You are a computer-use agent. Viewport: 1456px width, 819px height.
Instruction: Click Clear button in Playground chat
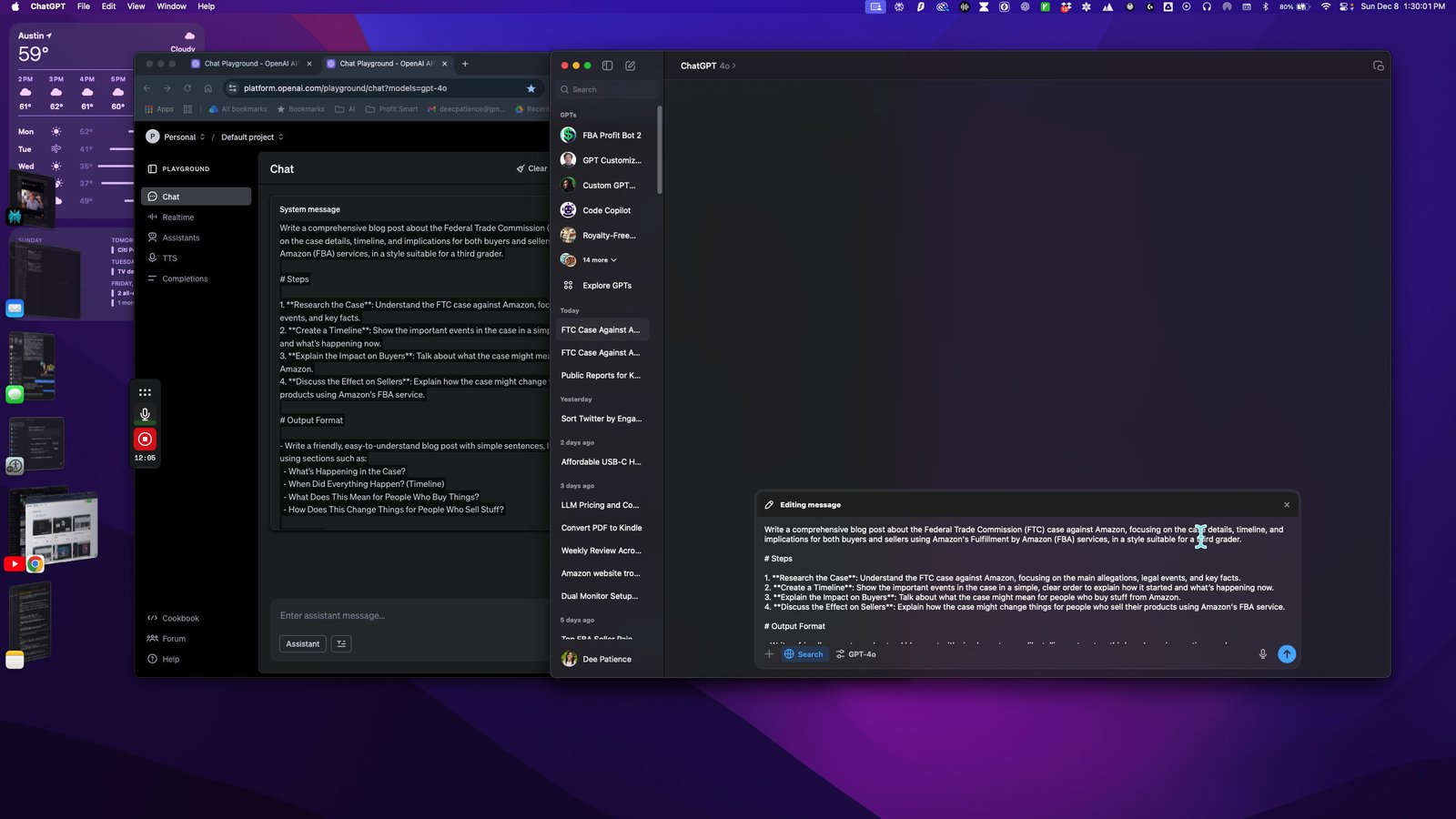coord(531,168)
